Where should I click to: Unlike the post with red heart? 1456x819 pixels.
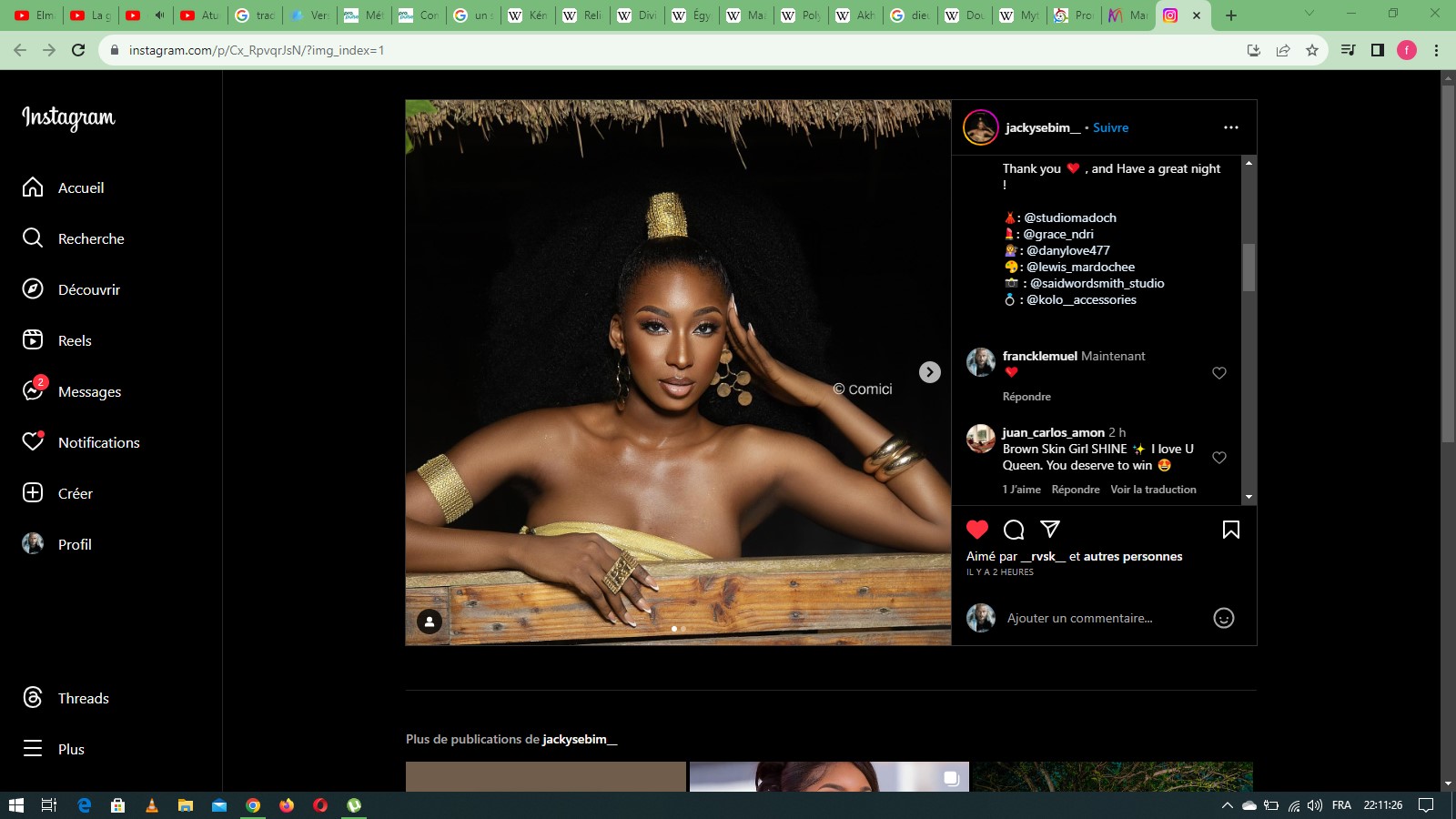[977, 530]
